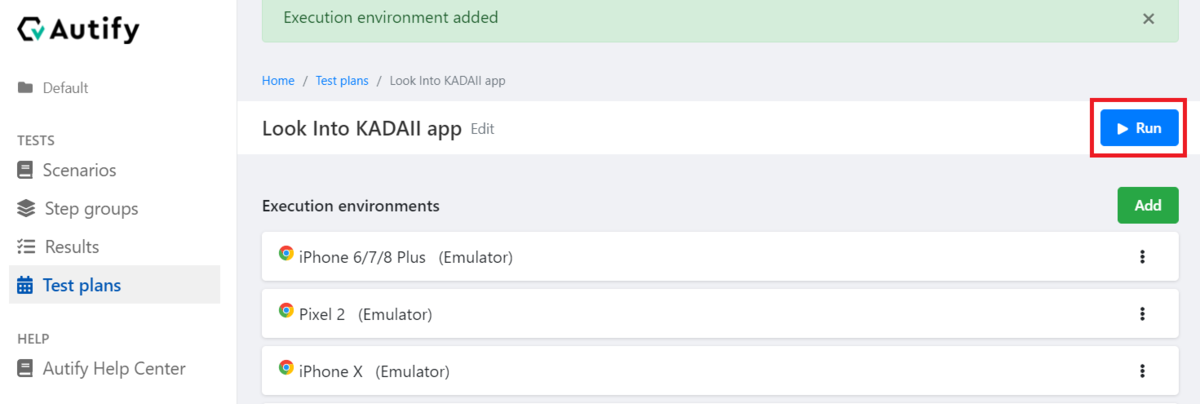Click the Autify logo
The image size is (1200, 404).
pyautogui.click(x=78, y=30)
